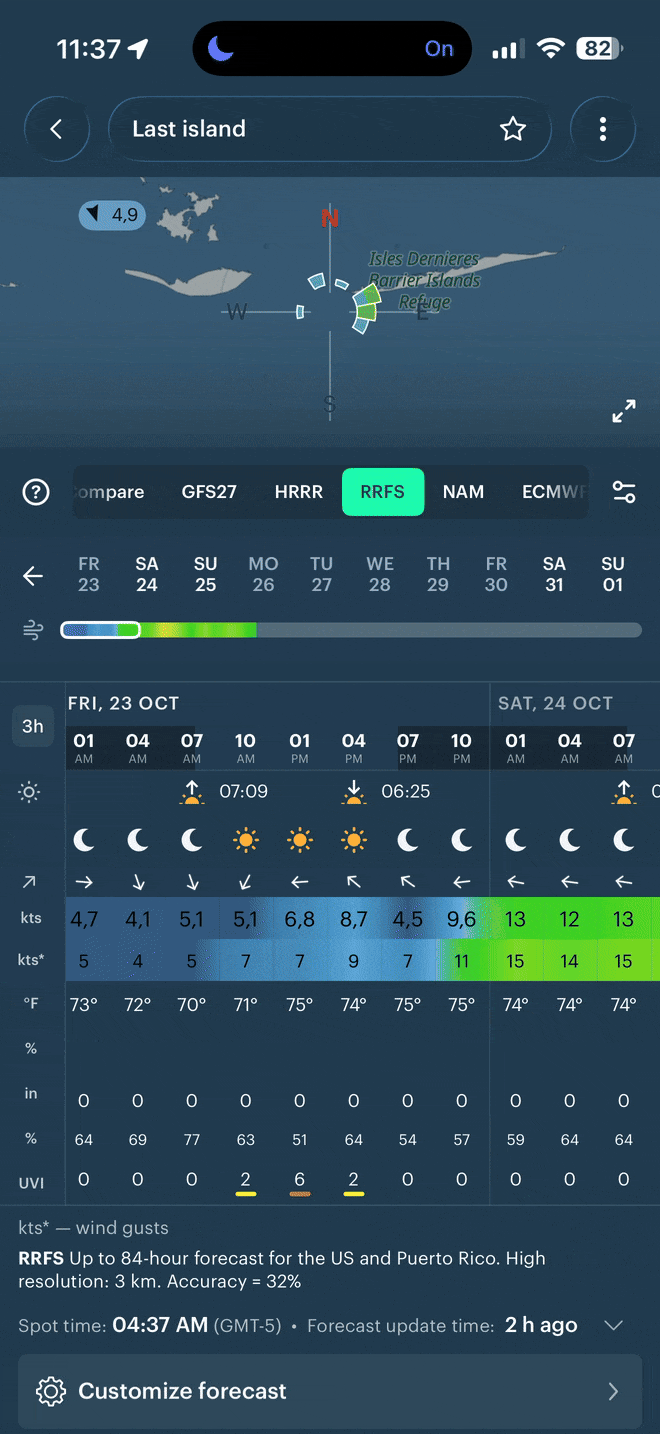Screen dimensions: 660x1434
Task: Tap the Dynamic Island moon focus icon
Action: click(x=220, y=49)
